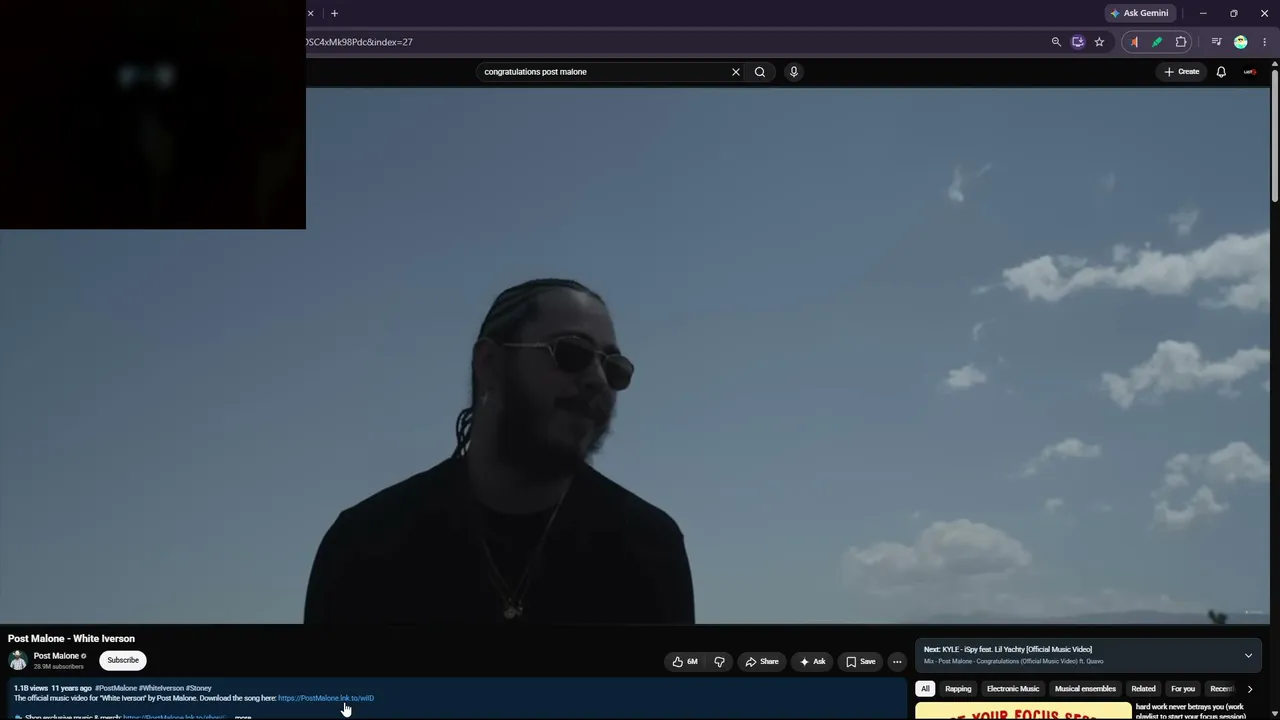
Task: Open the more actions three-dot menu
Action: (x=897, y=661)
